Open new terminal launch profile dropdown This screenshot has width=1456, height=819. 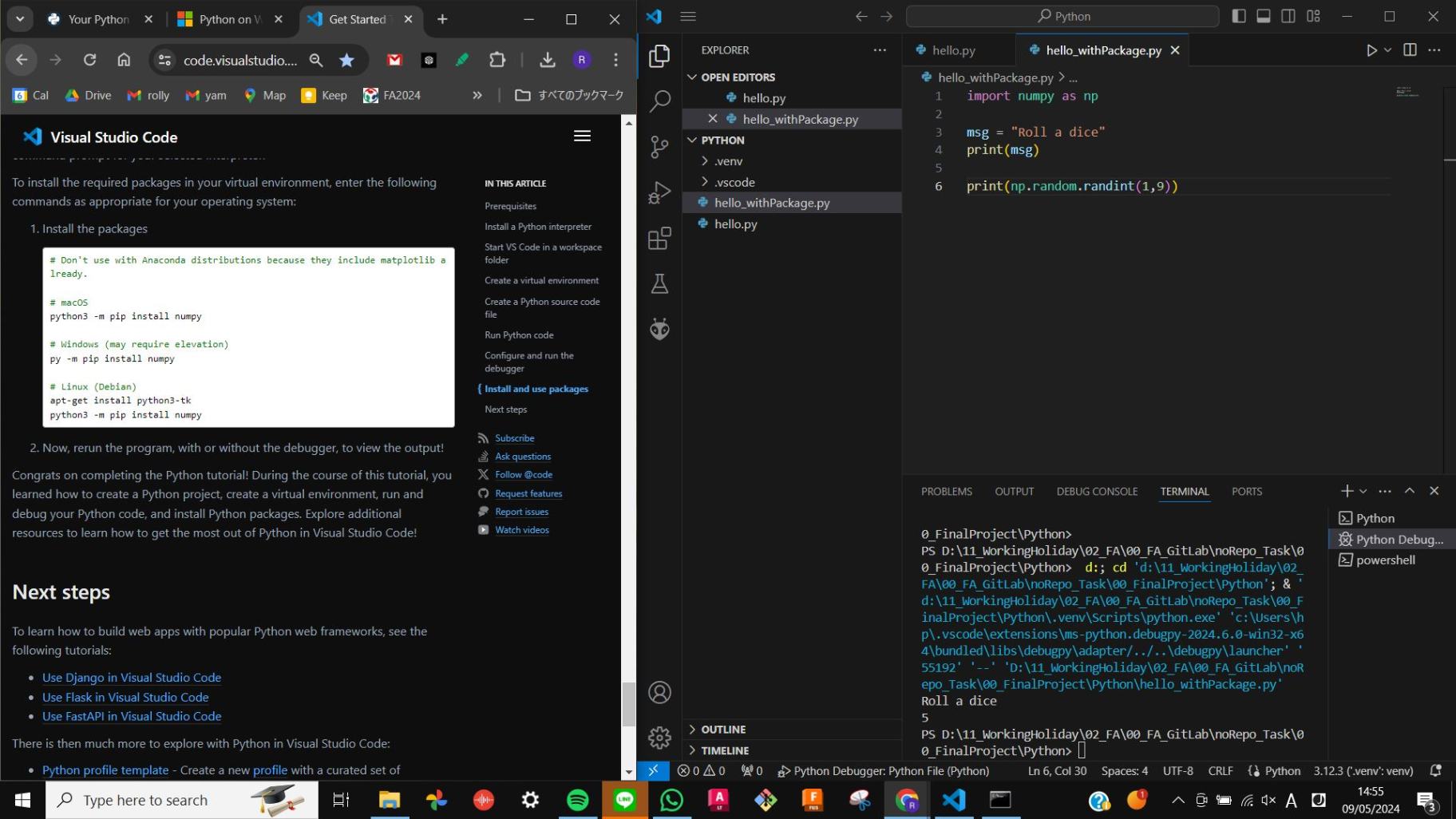pos(1363,492)
